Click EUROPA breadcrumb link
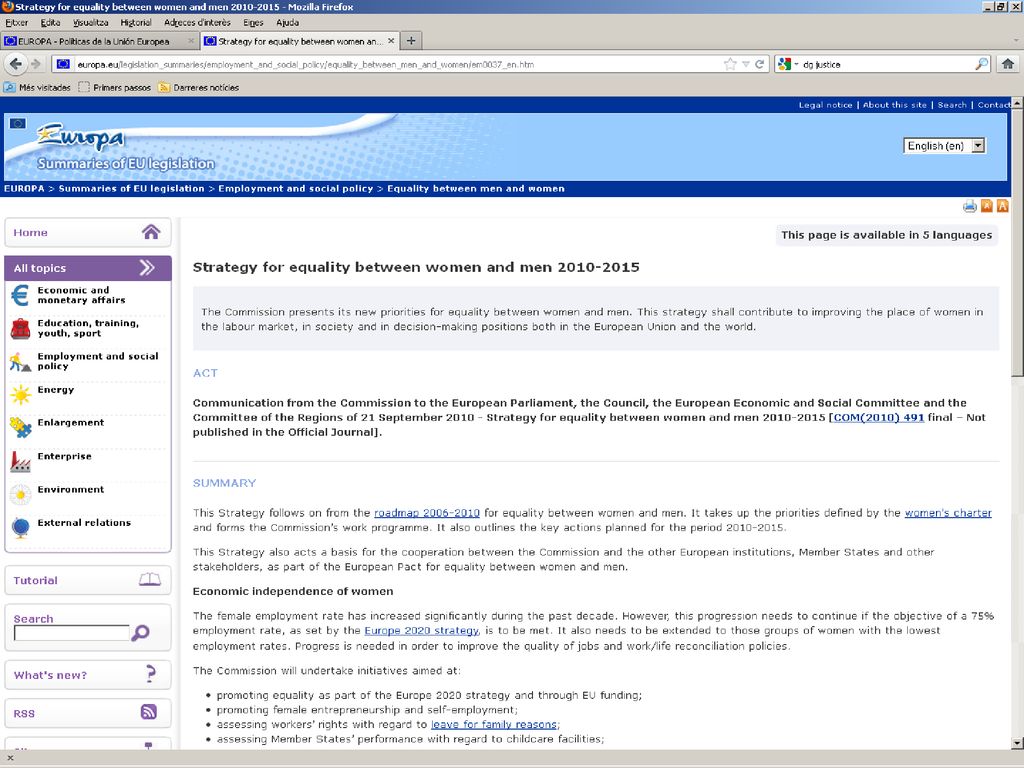 pos(24,188)
